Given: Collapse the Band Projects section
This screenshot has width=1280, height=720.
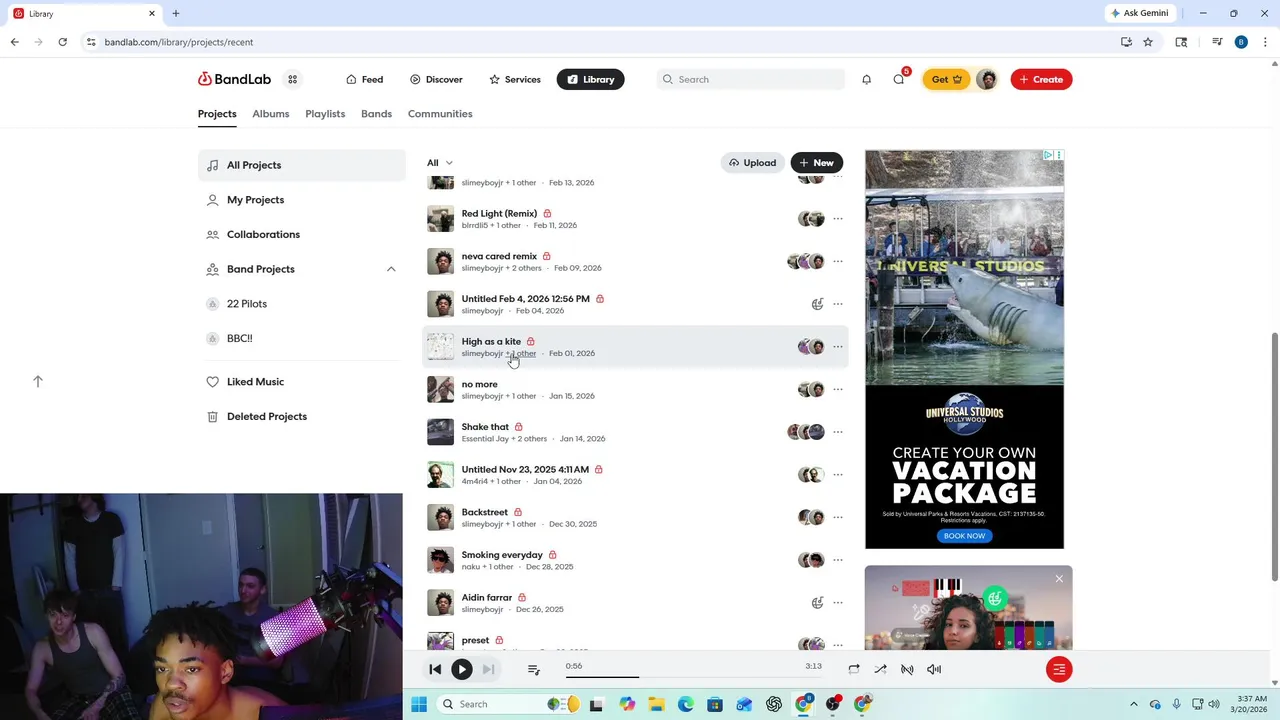Looking at the screenshot, I should (x=391, y=269).
